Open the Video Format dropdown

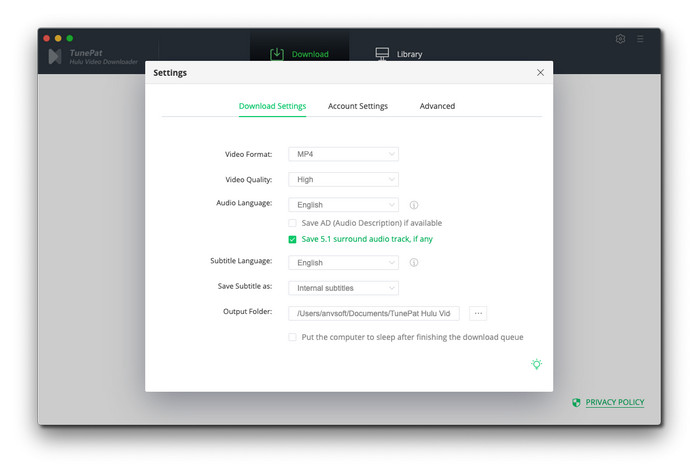click(343, 154)
